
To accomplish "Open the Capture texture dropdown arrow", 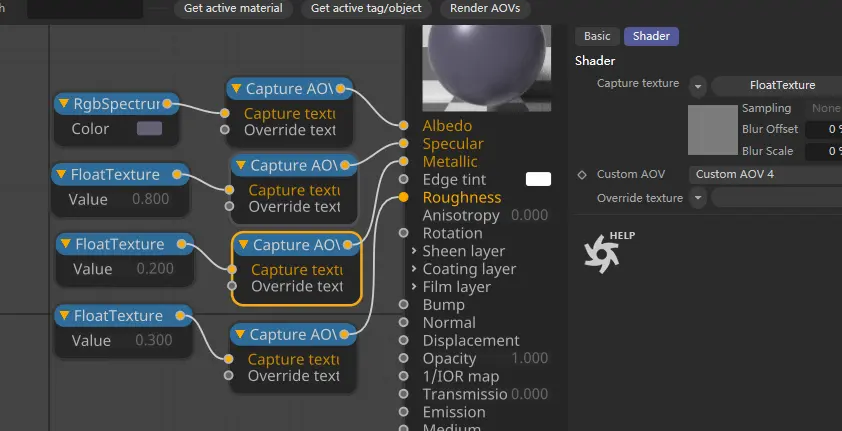I will 698,86.
